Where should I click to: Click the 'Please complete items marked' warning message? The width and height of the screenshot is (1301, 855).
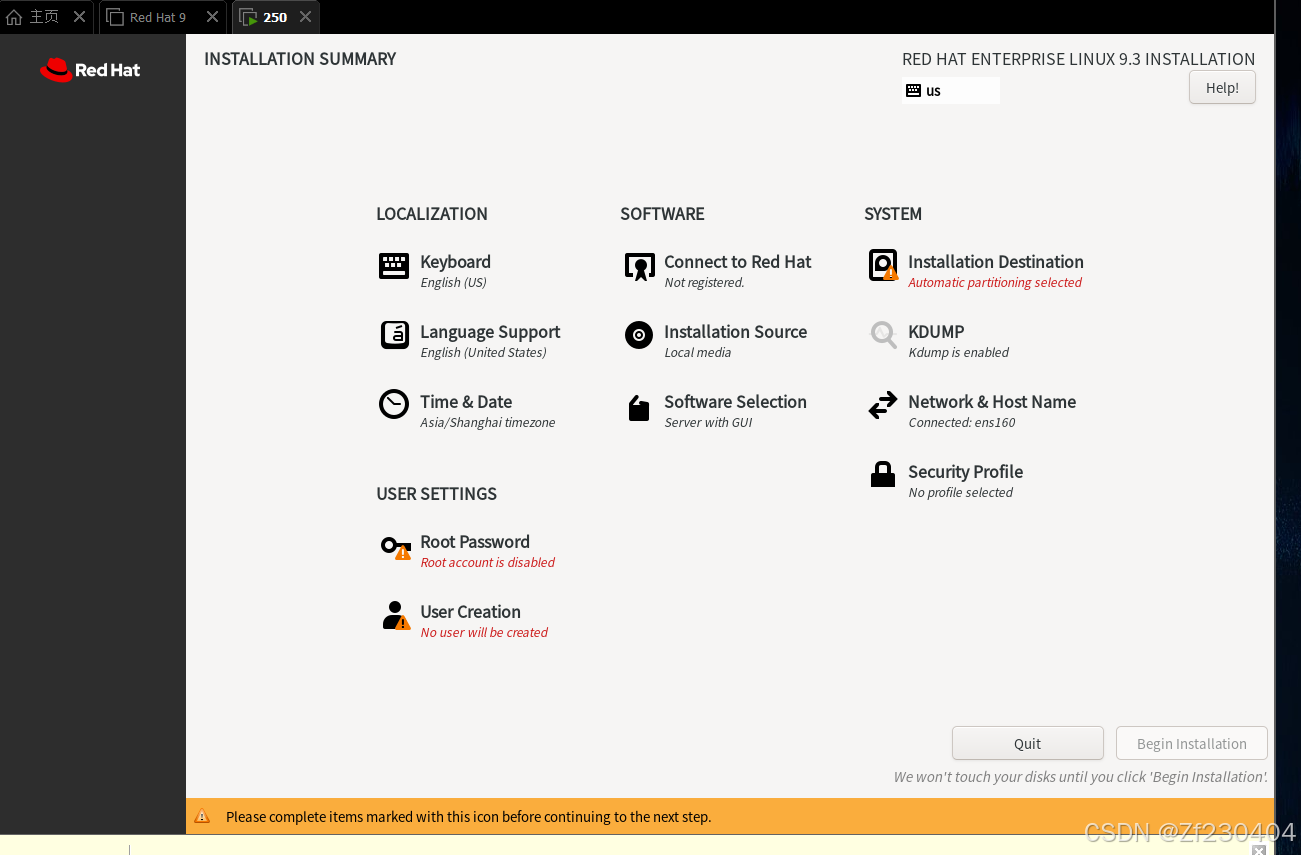pyautogui.click(x=468, y=817)
